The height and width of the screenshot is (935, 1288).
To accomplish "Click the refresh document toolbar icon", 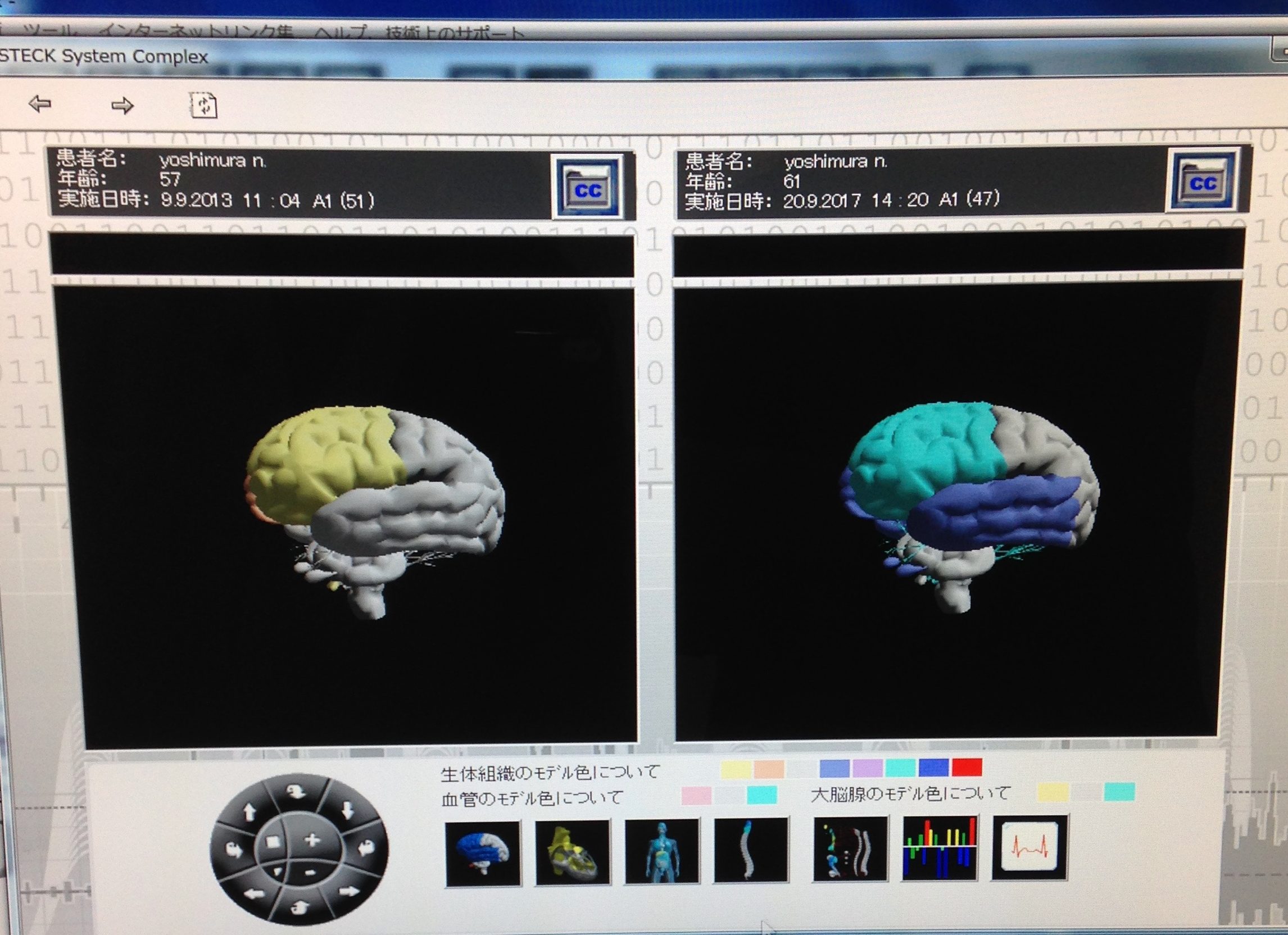I will [203, 105].
